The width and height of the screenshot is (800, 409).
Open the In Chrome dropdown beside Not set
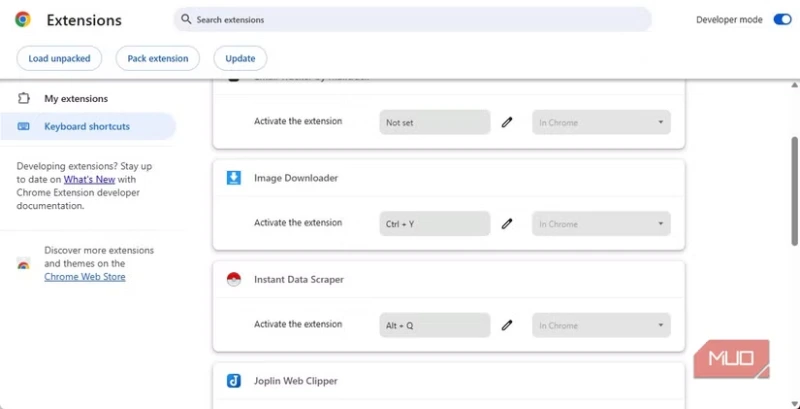601,123
